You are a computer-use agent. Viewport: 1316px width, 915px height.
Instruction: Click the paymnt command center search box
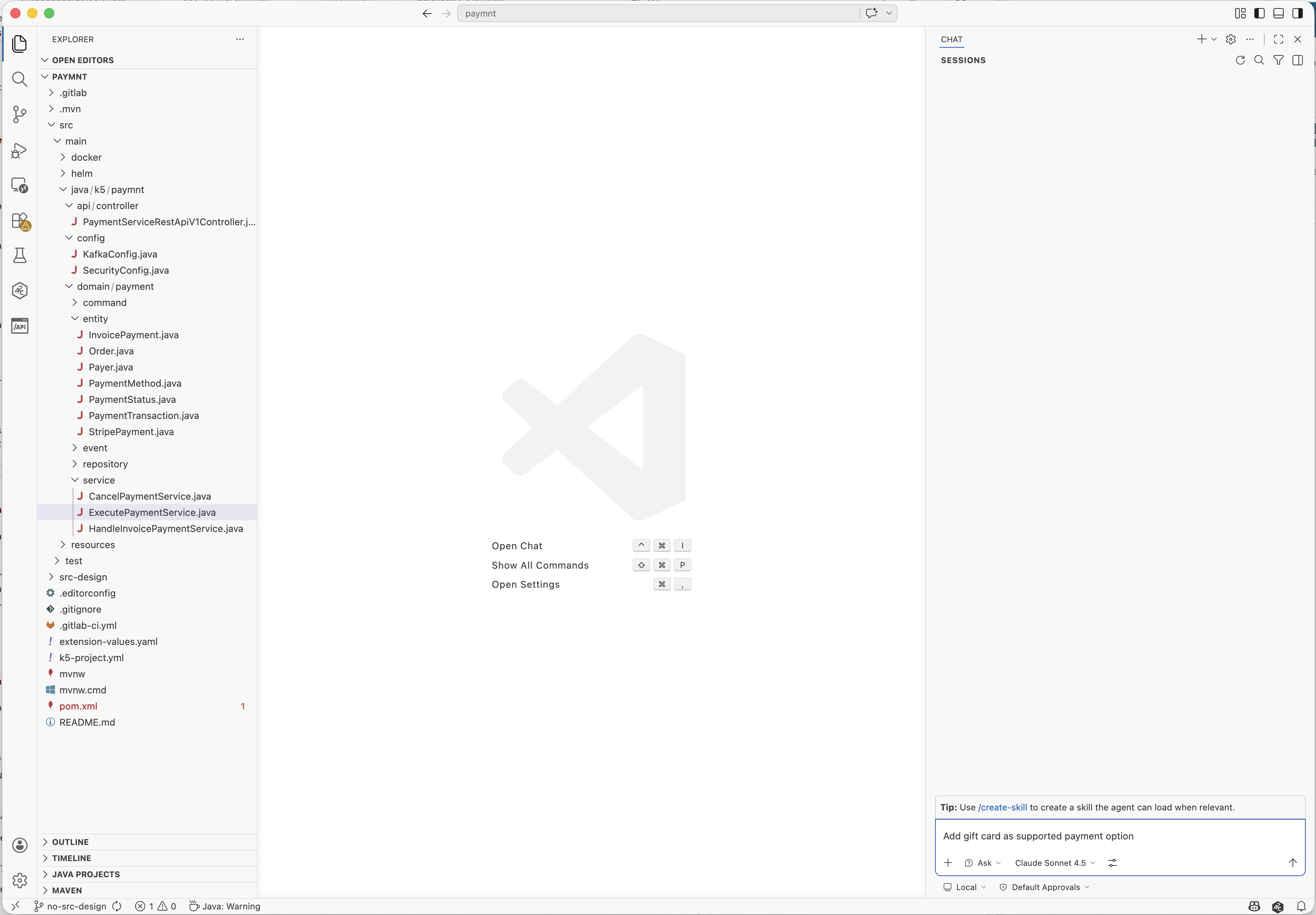[x=658, y=13]
